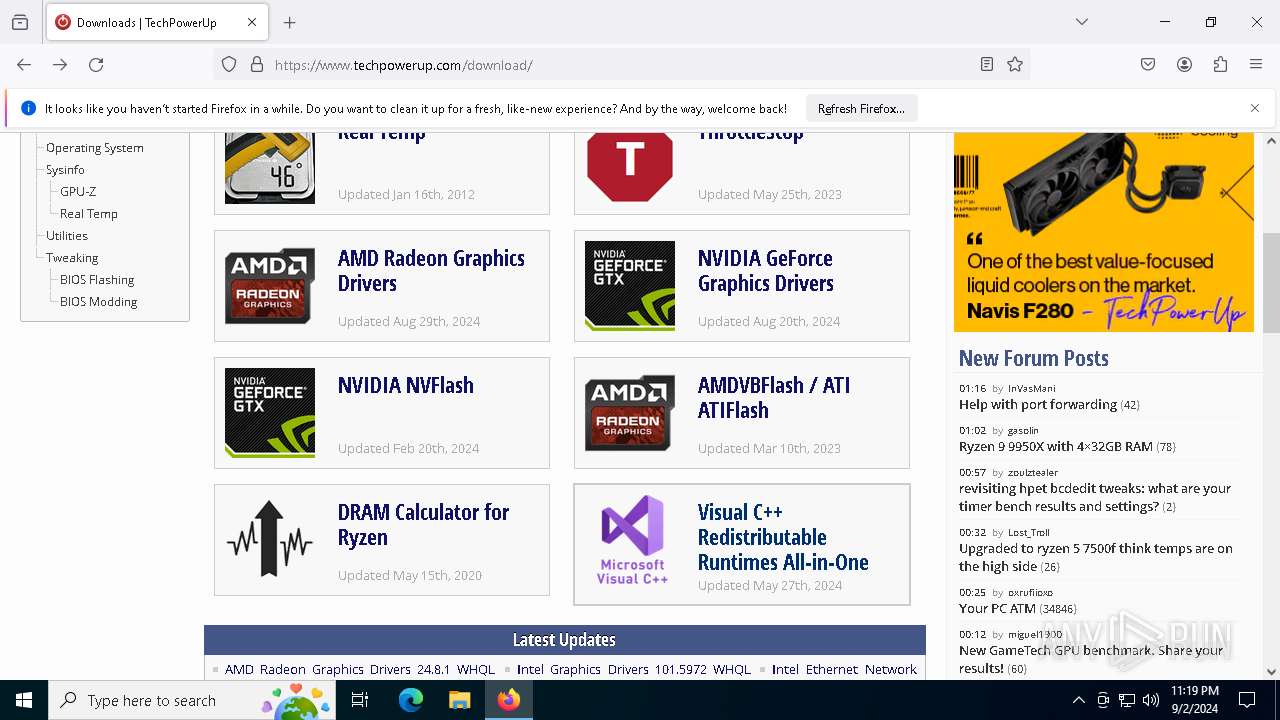Open DRAM Calculator arrow waveform icon

click(x=270, y=540)
